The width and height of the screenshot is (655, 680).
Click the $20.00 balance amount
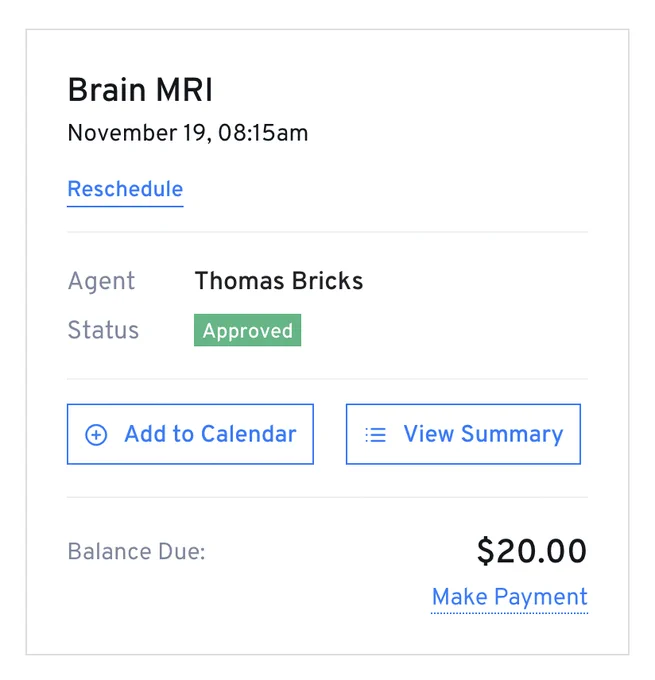tap(532, 551)
